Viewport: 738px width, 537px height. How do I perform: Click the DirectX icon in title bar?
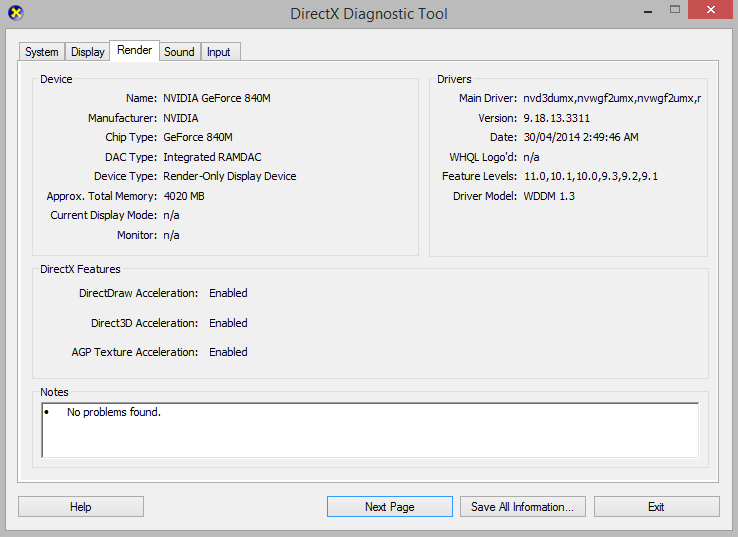[16, 13]
